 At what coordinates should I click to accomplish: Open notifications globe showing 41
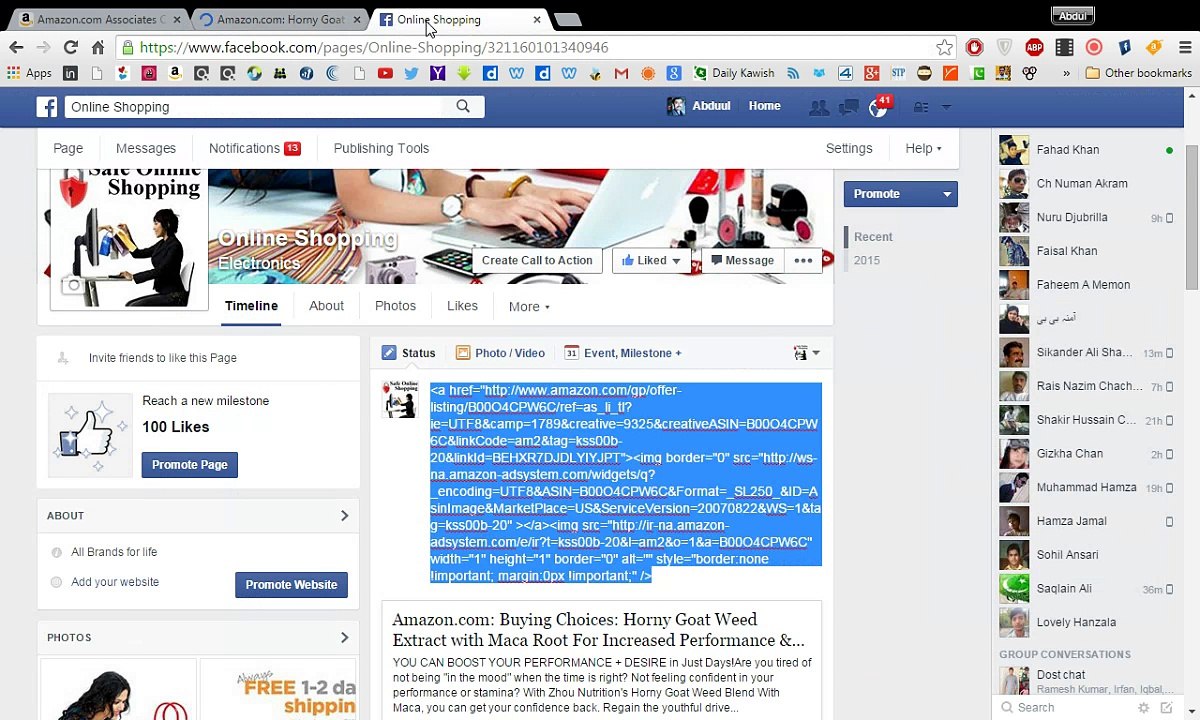tap(878, 107)
